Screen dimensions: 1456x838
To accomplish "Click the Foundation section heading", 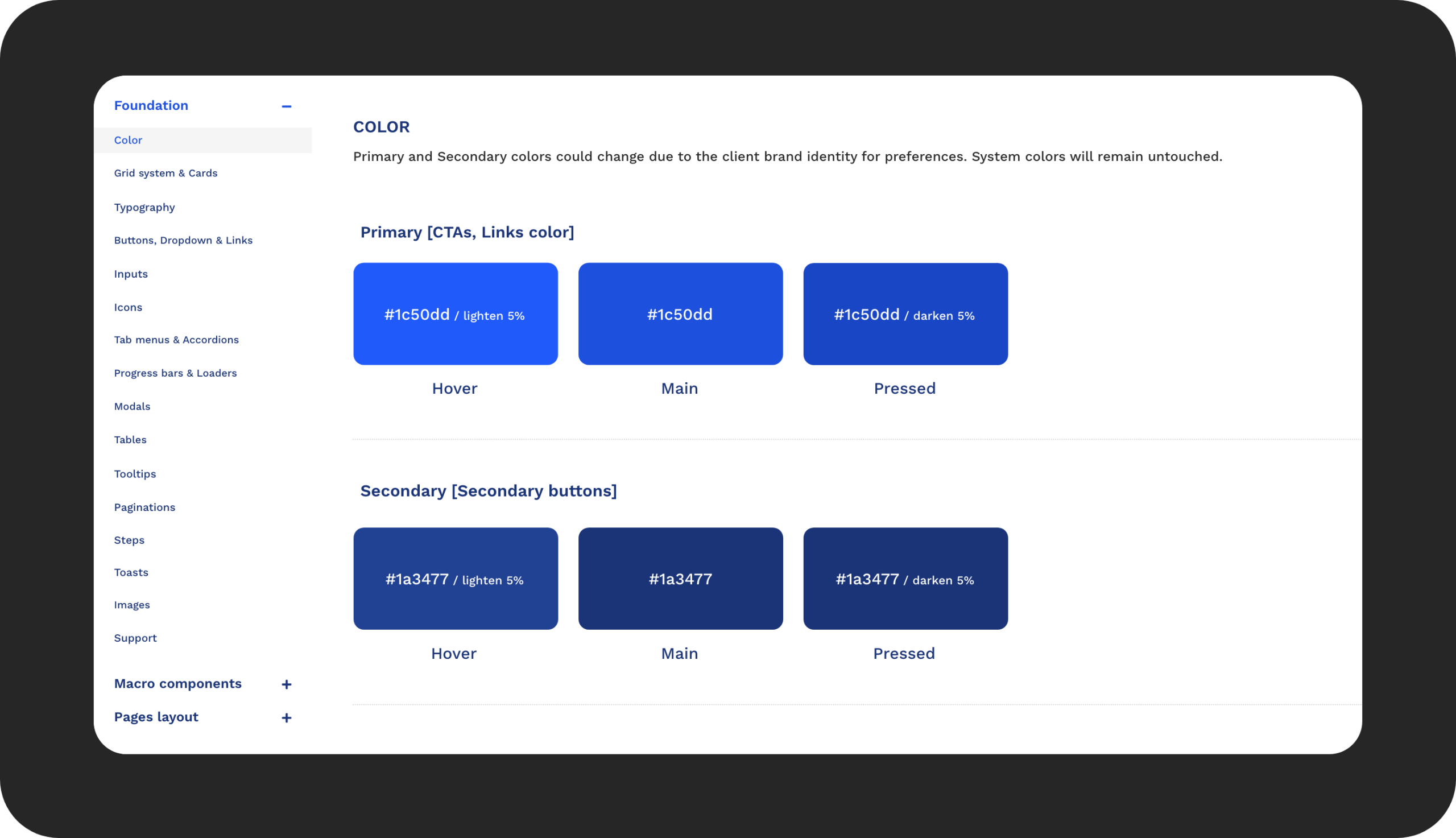I will coord(151,106).
